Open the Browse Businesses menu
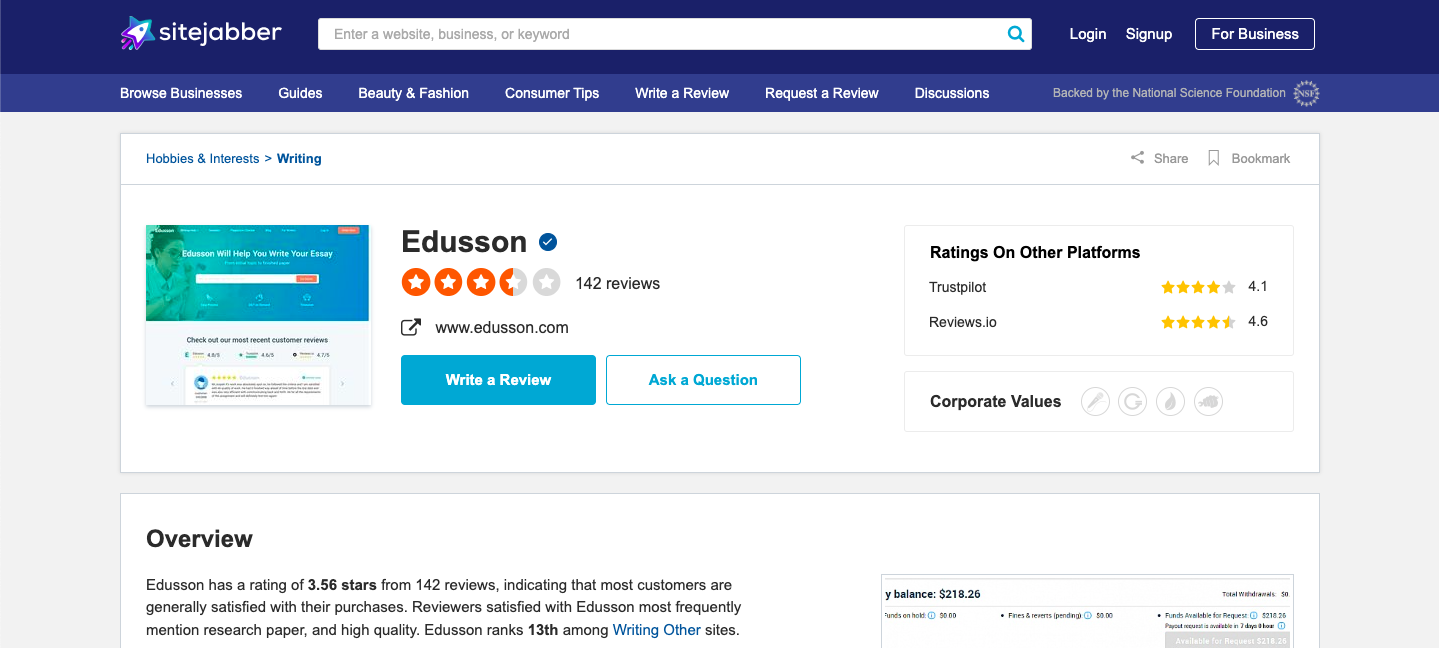 click(x=181, y=93)
